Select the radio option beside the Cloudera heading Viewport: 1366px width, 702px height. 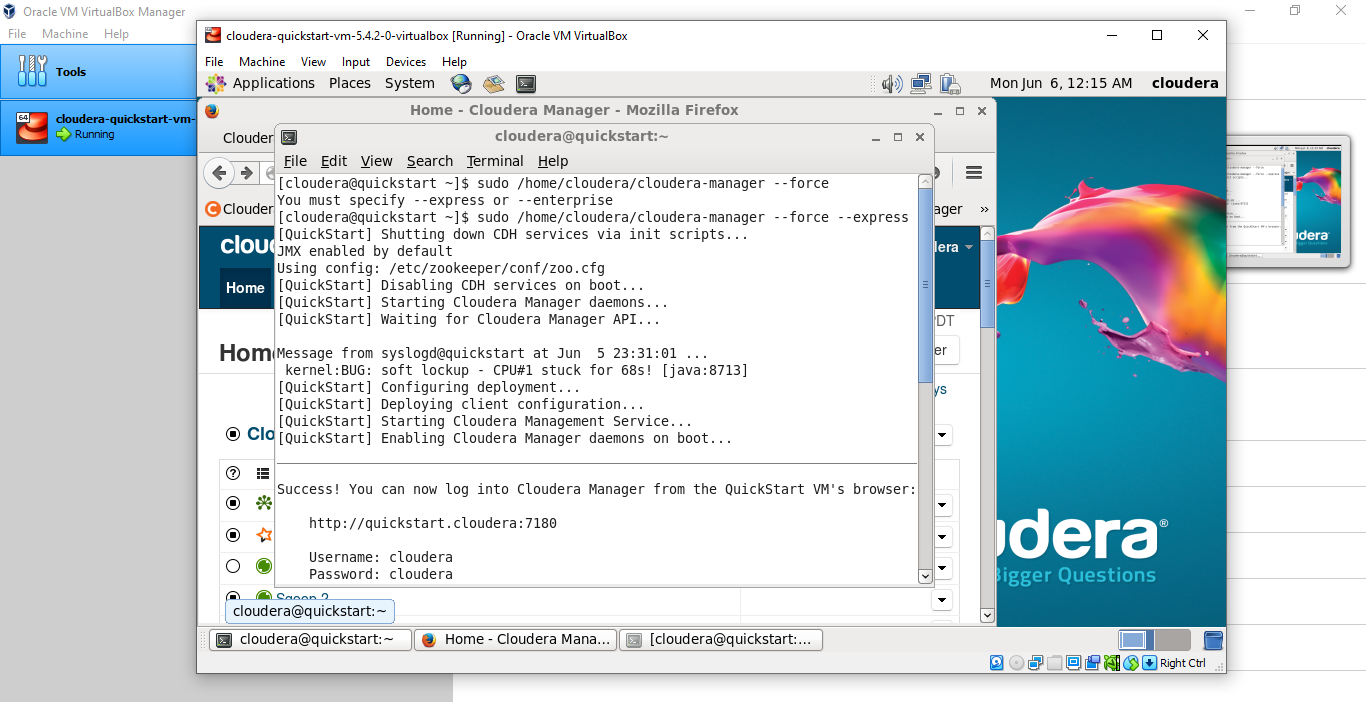(x=232, y=434)
